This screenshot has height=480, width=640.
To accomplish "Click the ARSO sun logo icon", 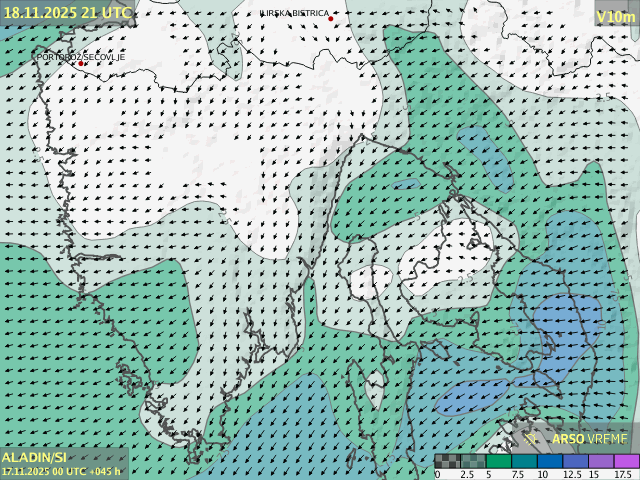I will tap(532, 438).
